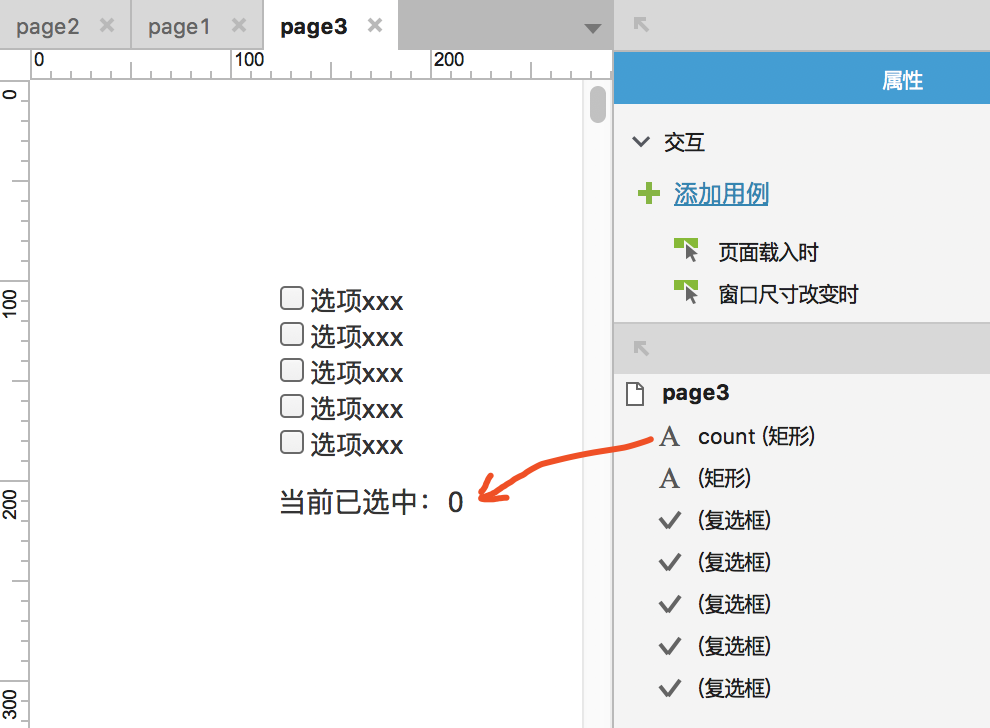Select the fifth (复选框) outline item
The height and width of the screenshot is (728, 990).
[734, 688]
